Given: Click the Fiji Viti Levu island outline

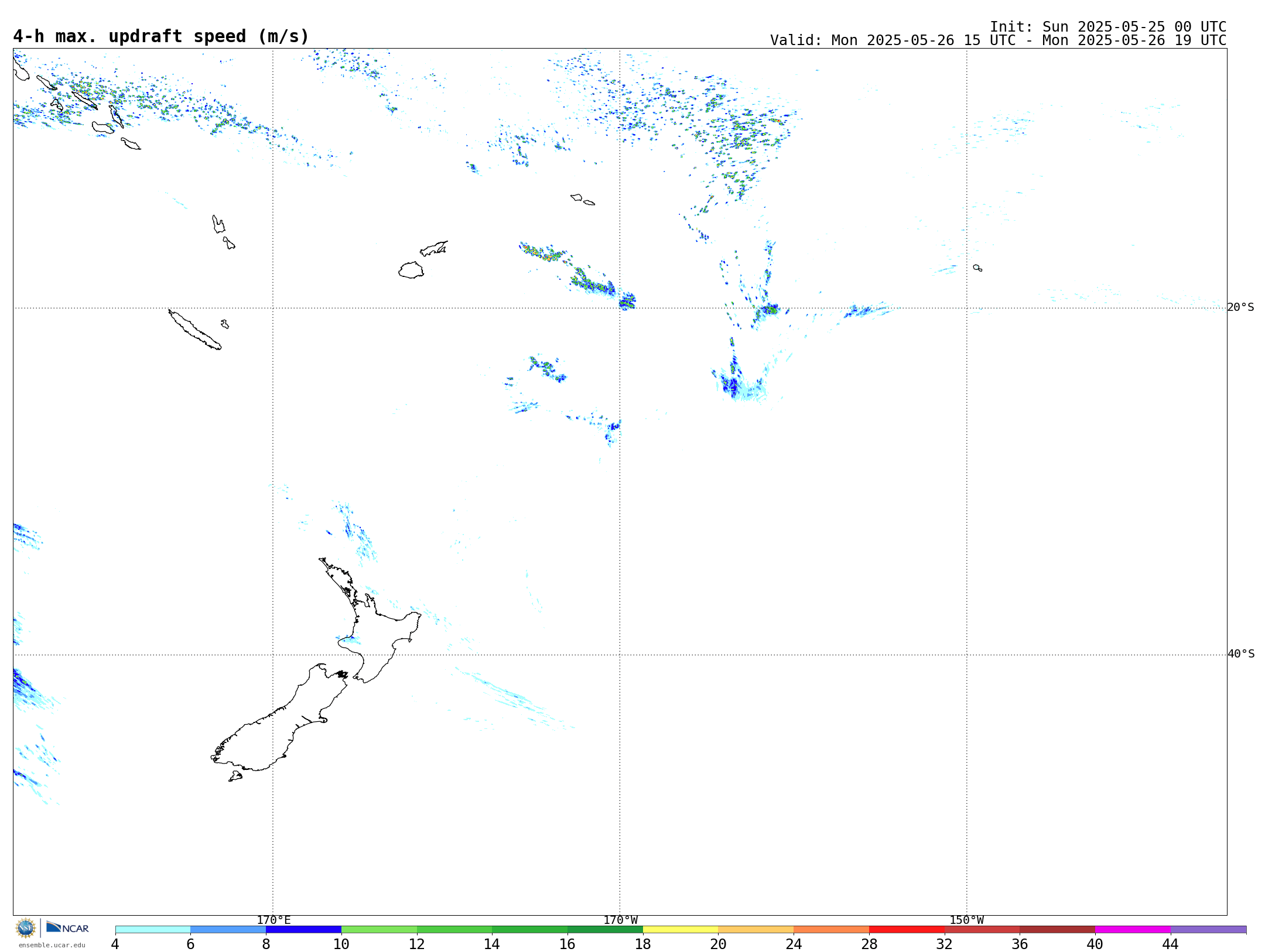Looking at the screenshot, I should pyautogui.click(x=411, y=270).
